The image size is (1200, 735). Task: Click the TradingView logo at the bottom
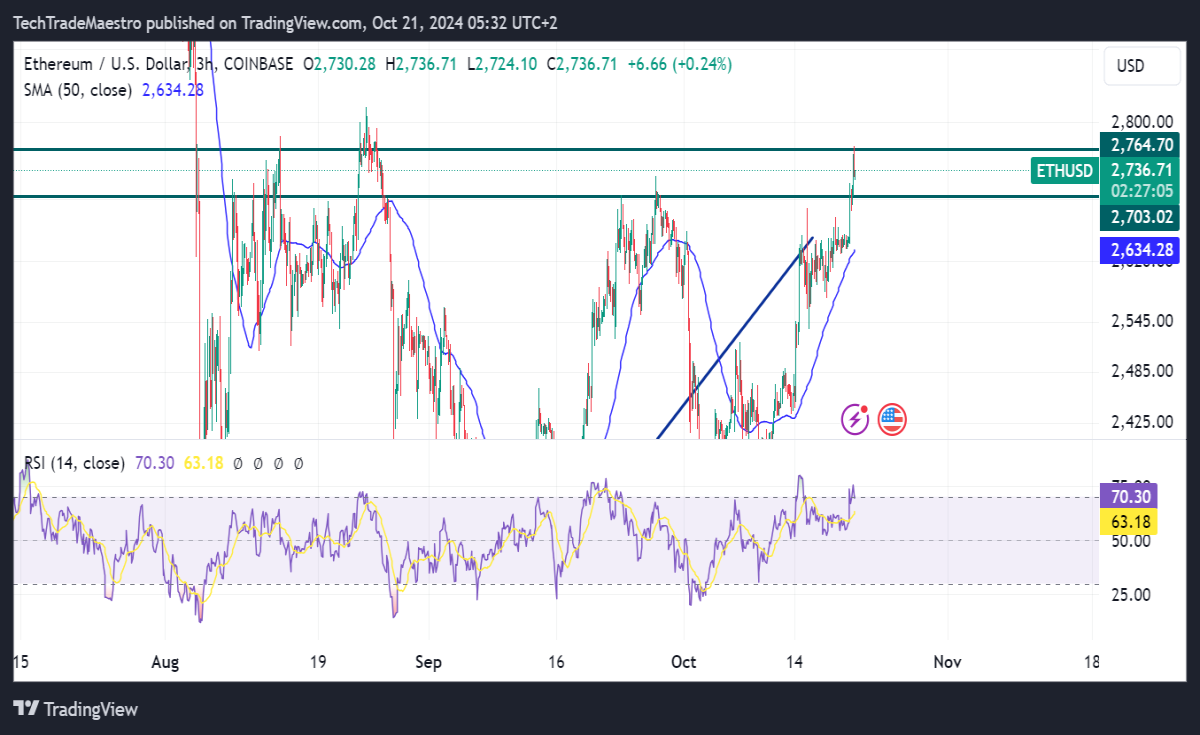click(x=76, y=709)
